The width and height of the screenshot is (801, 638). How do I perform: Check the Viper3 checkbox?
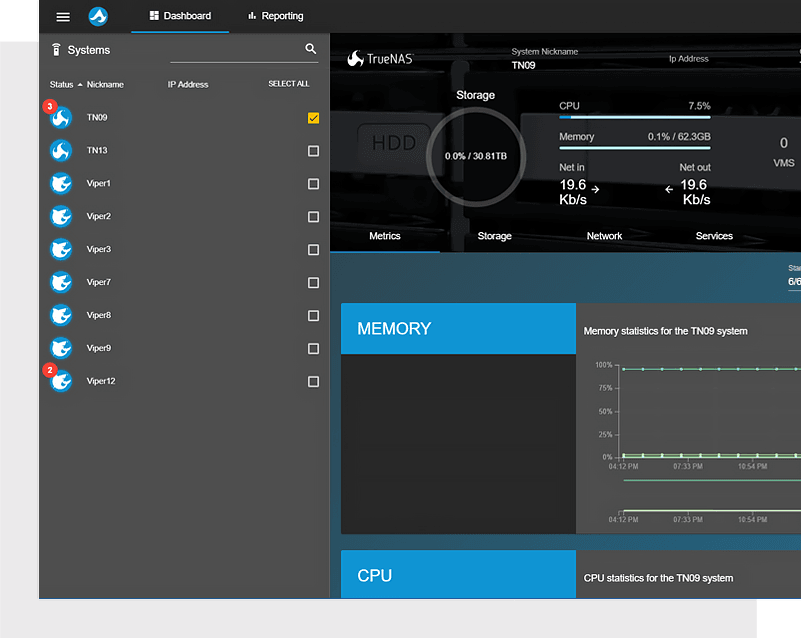point(314,250)
